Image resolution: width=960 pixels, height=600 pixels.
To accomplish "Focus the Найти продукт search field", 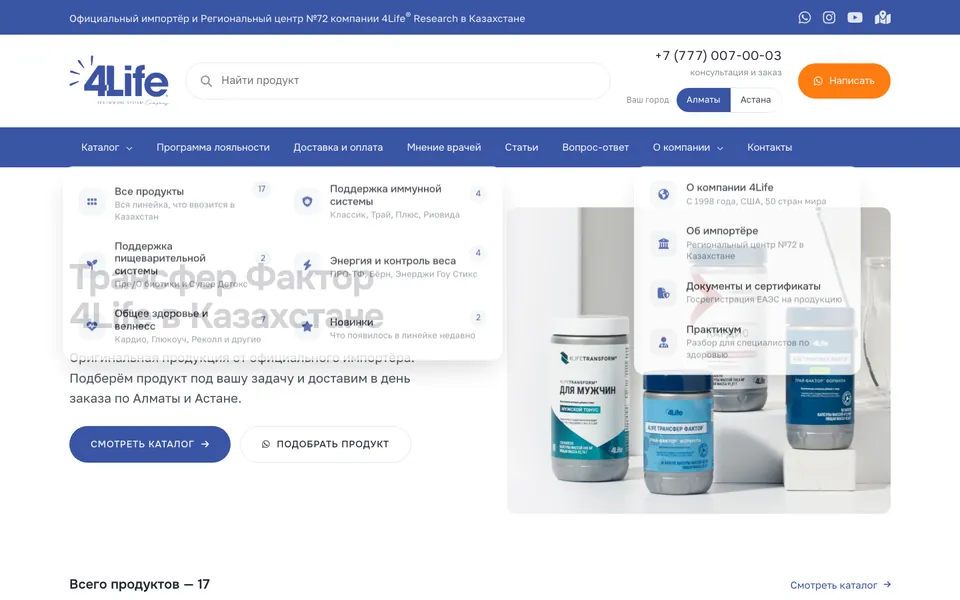I will pos(398,81).
